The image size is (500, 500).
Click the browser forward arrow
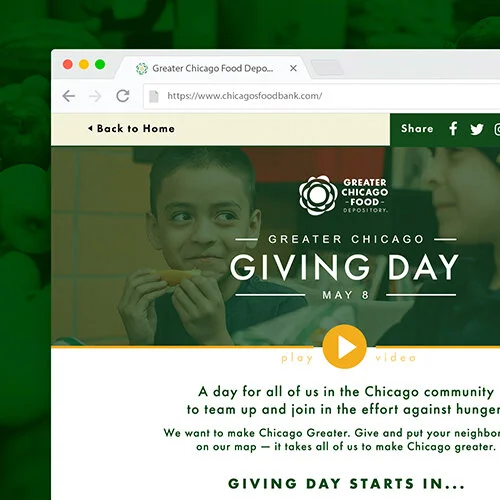(96, 96)
